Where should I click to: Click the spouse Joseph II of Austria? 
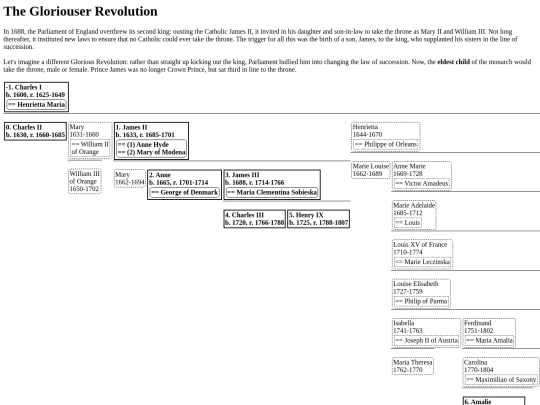point(426,341)
